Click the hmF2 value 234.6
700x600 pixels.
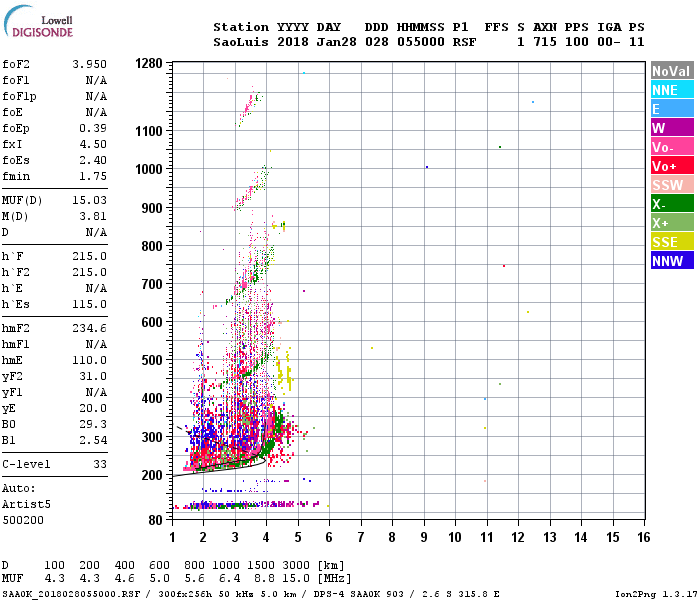(x=89, y=328)
